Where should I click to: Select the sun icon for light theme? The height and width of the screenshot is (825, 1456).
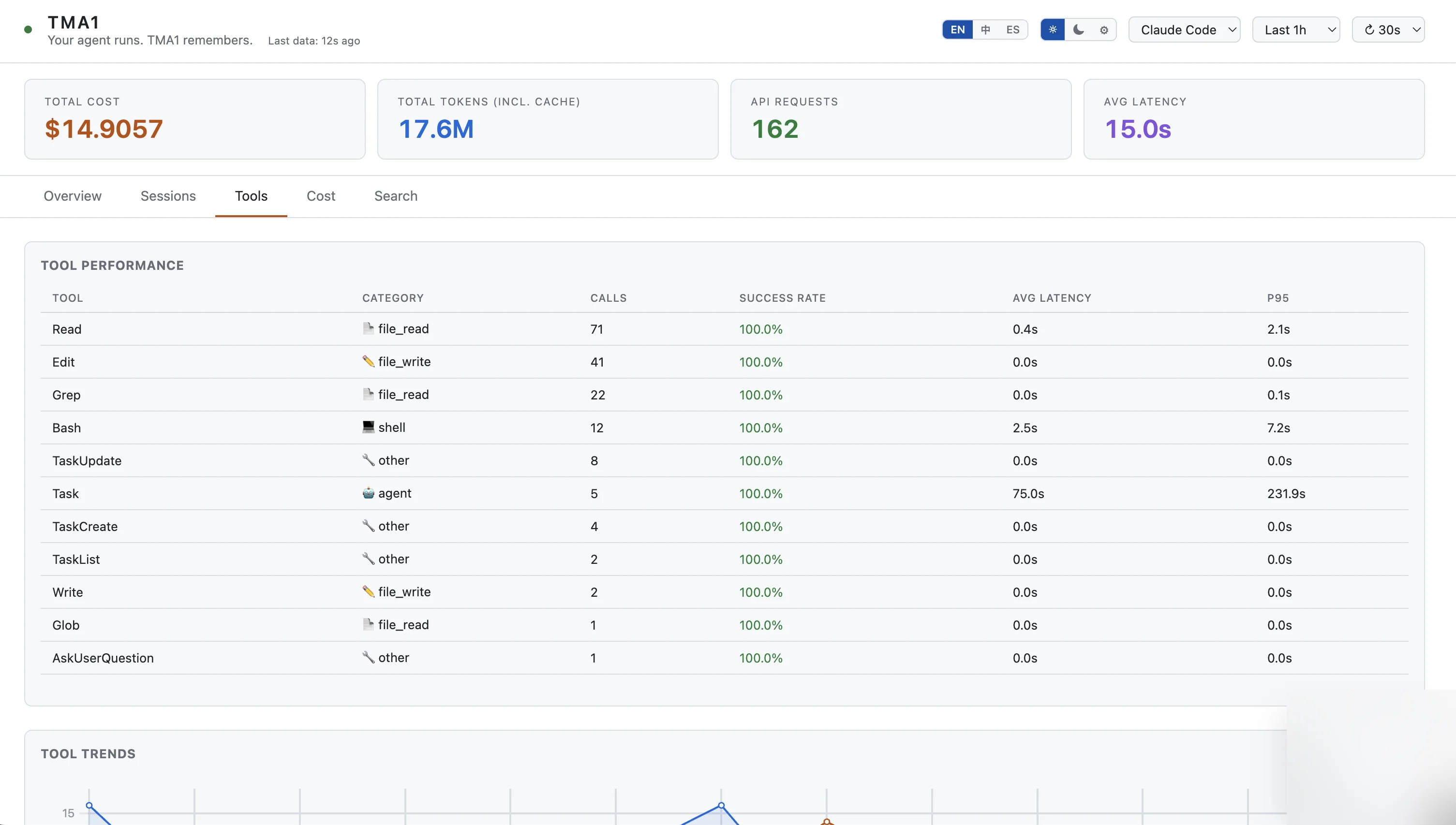tap(1053, 30)
